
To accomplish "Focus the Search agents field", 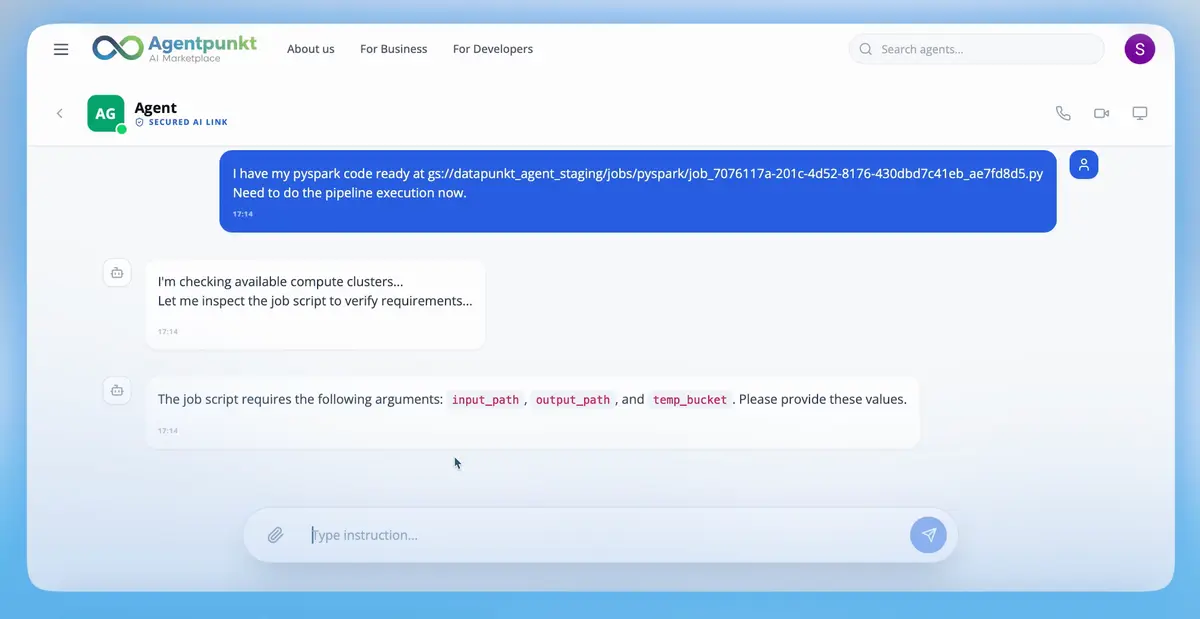I will click(976, 49).
